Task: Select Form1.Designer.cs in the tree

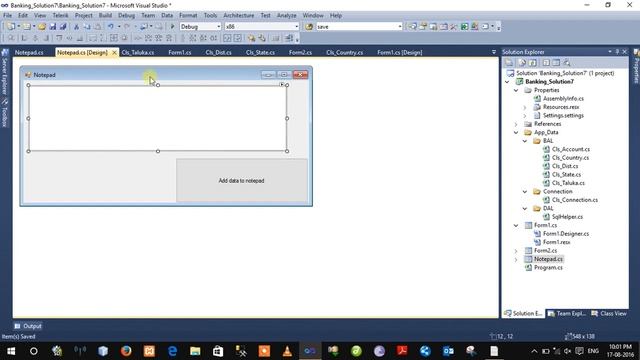Action: (566, 234)
